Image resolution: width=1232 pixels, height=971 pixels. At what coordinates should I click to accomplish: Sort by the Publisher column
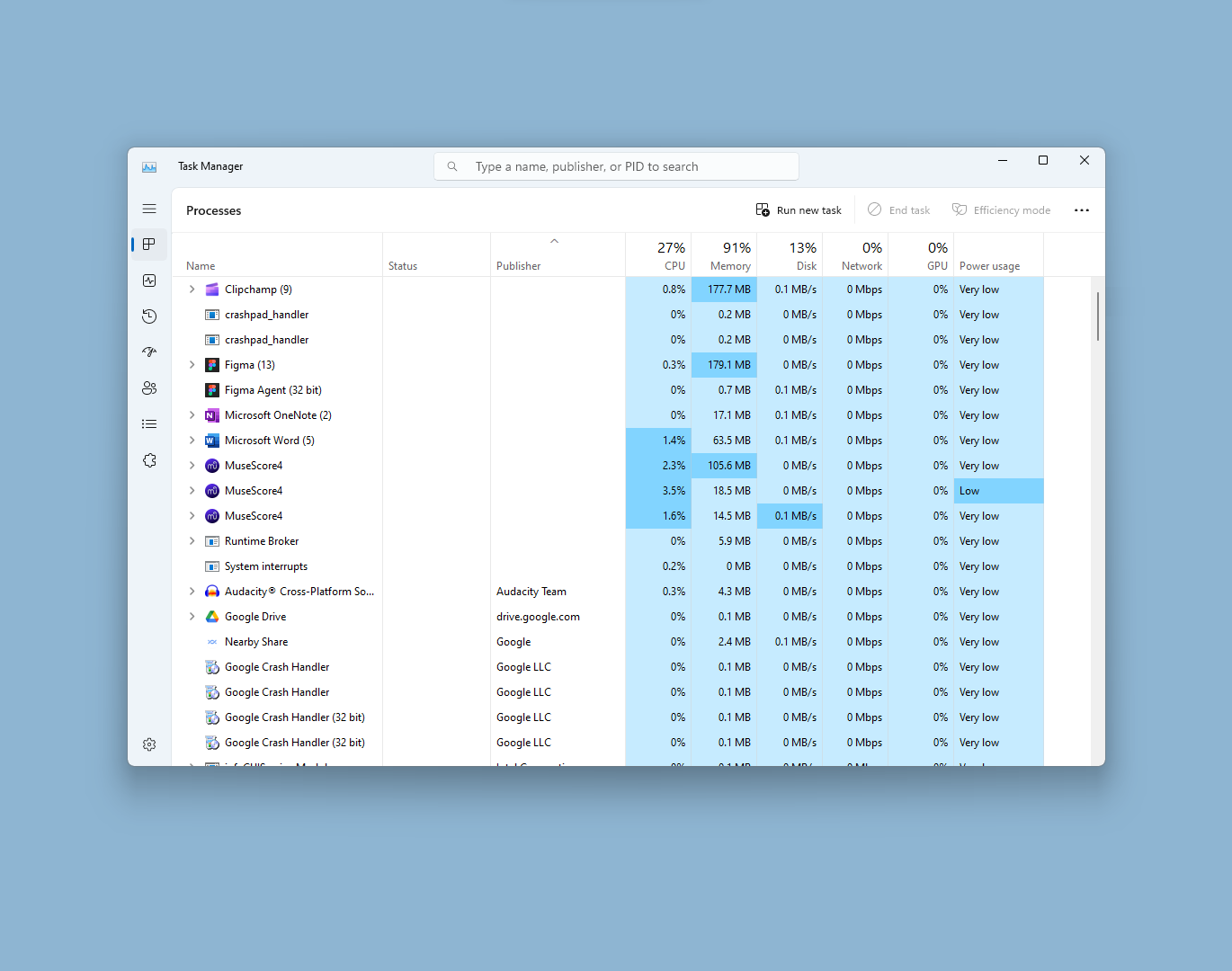click(x=558, y=255)
